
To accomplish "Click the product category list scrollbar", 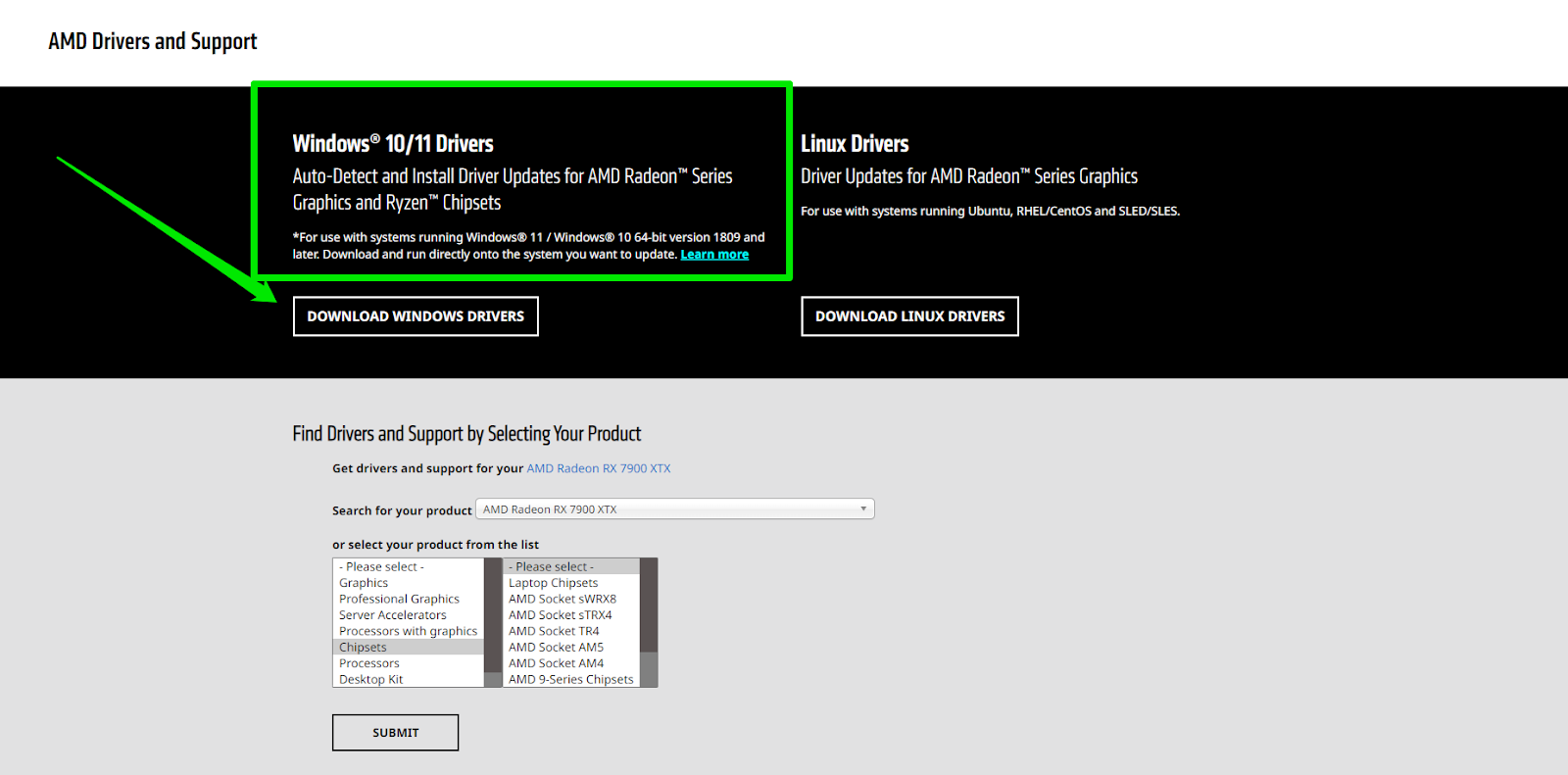I will [493, 623].
